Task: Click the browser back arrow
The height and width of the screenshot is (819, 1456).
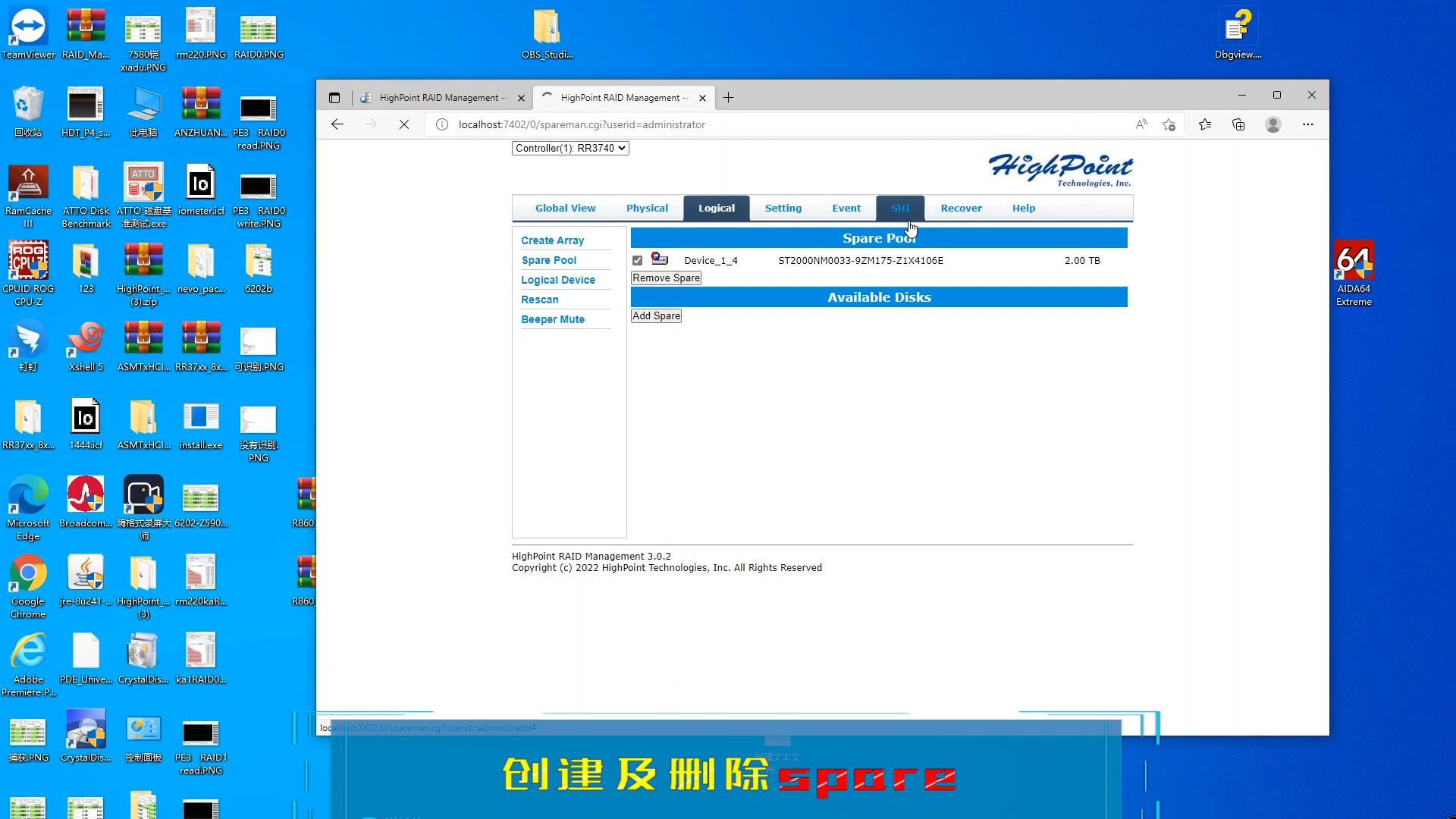Action: [337, 124]
